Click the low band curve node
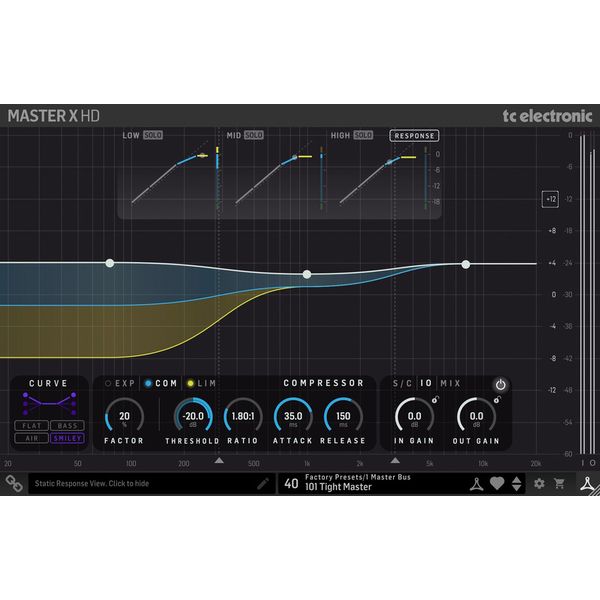This screenshot has height=600, width=600. 110,263
